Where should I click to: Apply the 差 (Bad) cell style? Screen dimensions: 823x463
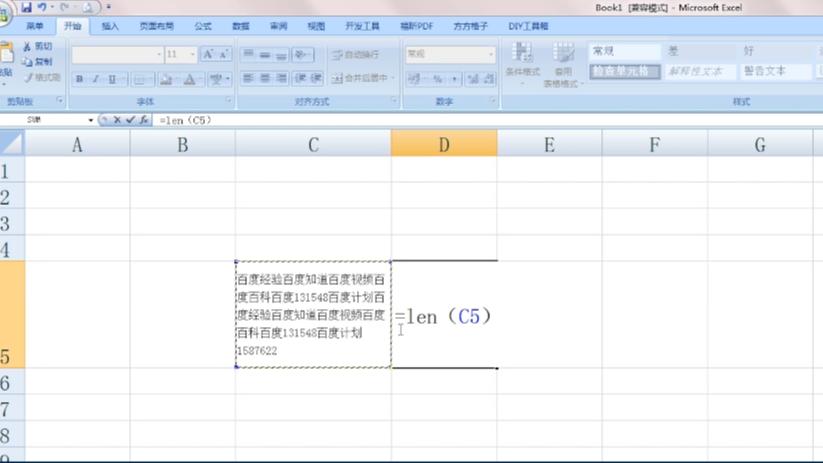point(700,51)
